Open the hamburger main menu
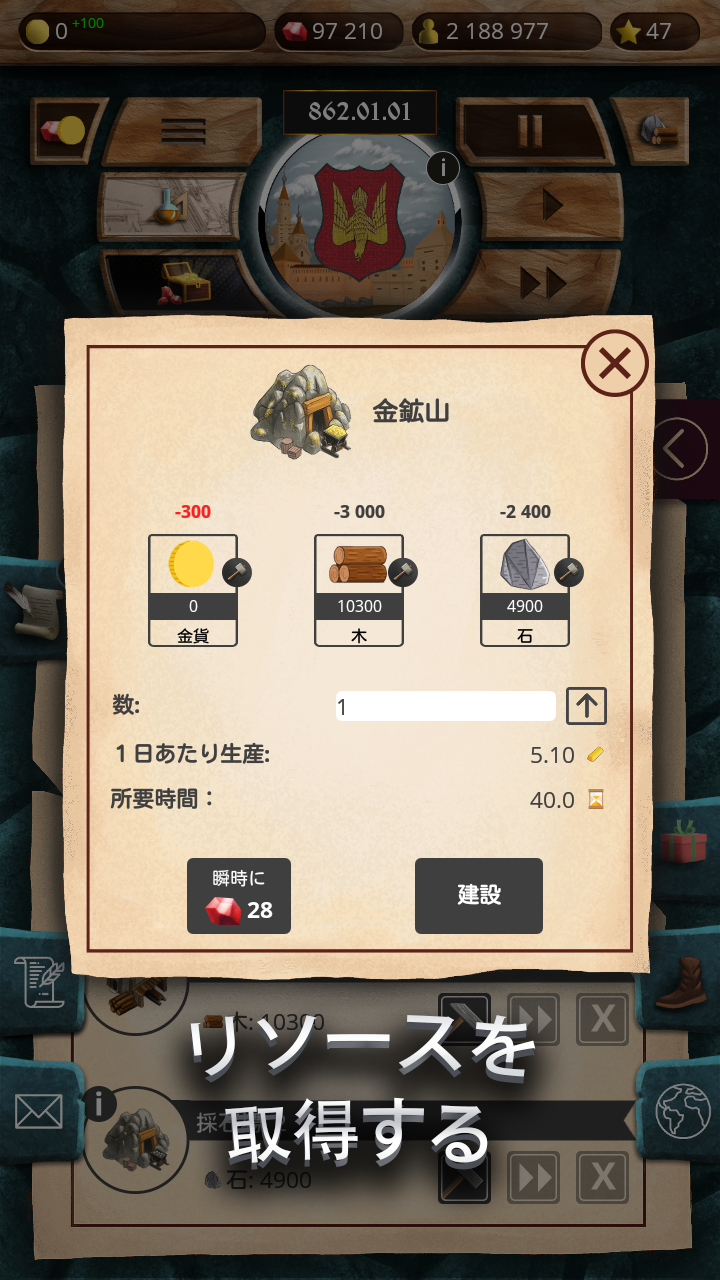Image resolution: width=720 pixels, height=1280 pixels. (183, 131)
